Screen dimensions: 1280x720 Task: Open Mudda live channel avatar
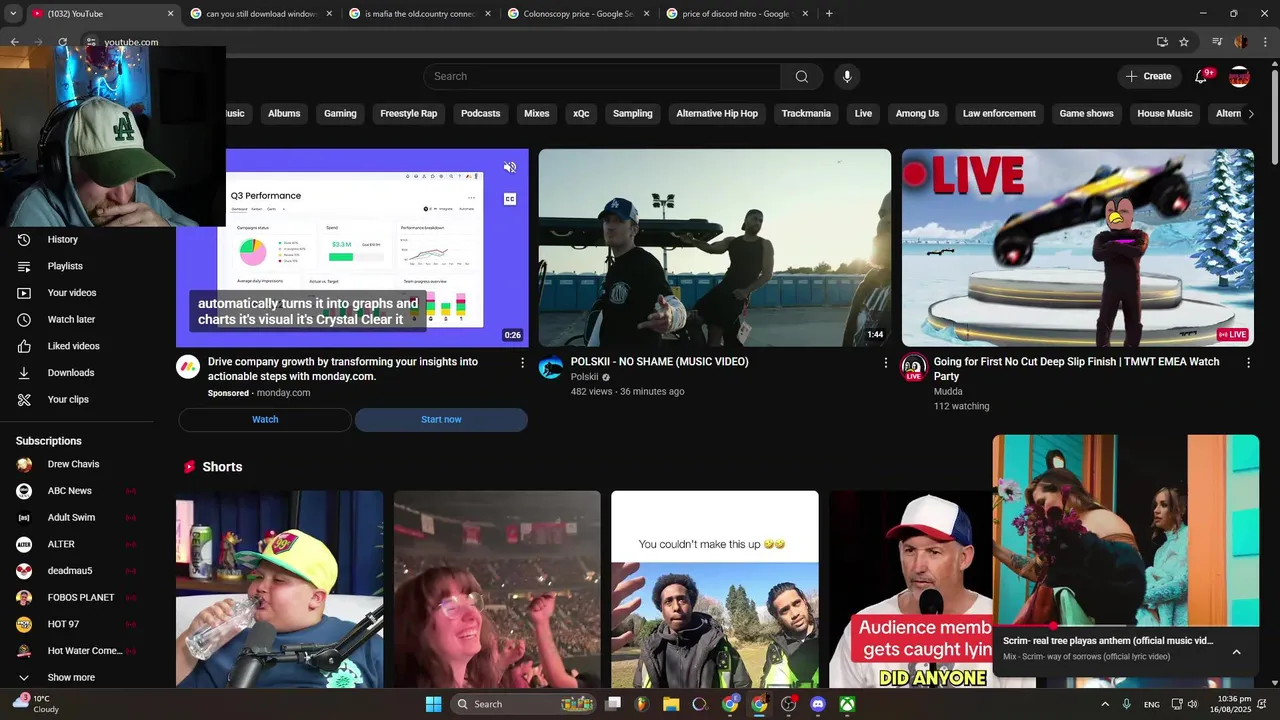point(913,367)
